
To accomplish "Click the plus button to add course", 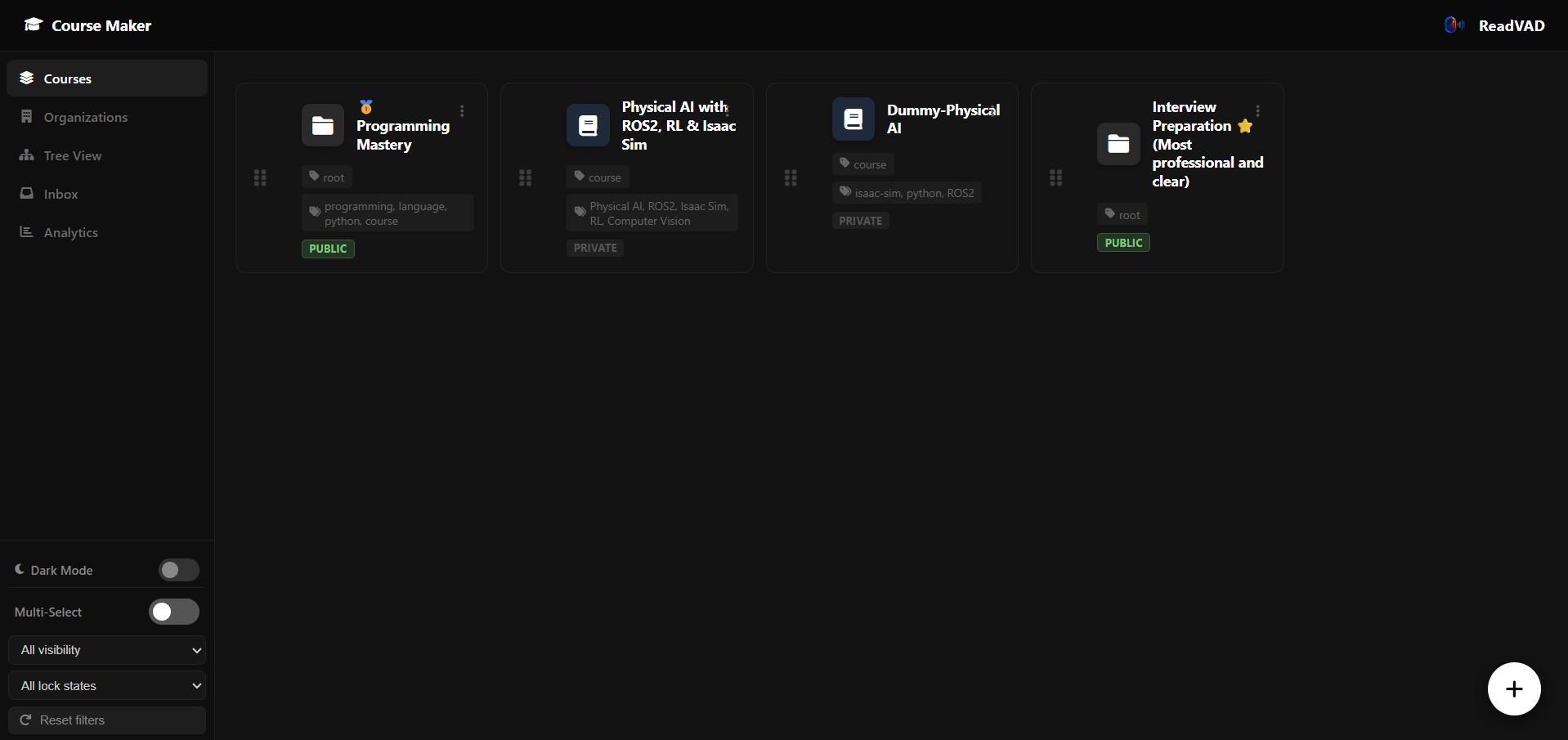I will (1514, 688).
